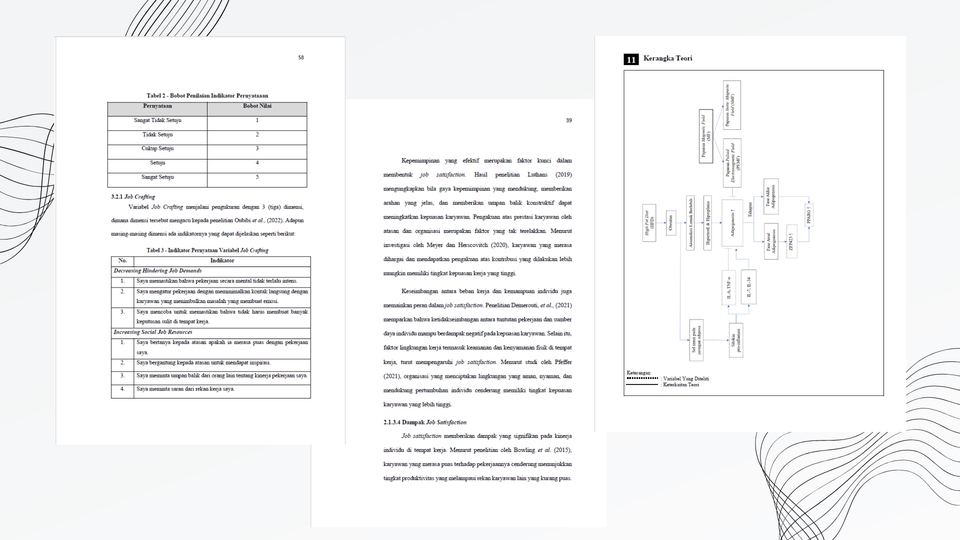Click the 'High Fat Diet (HFD)' diagram box
This screenshot has height=540, width=960.
(x=649, y=222)
